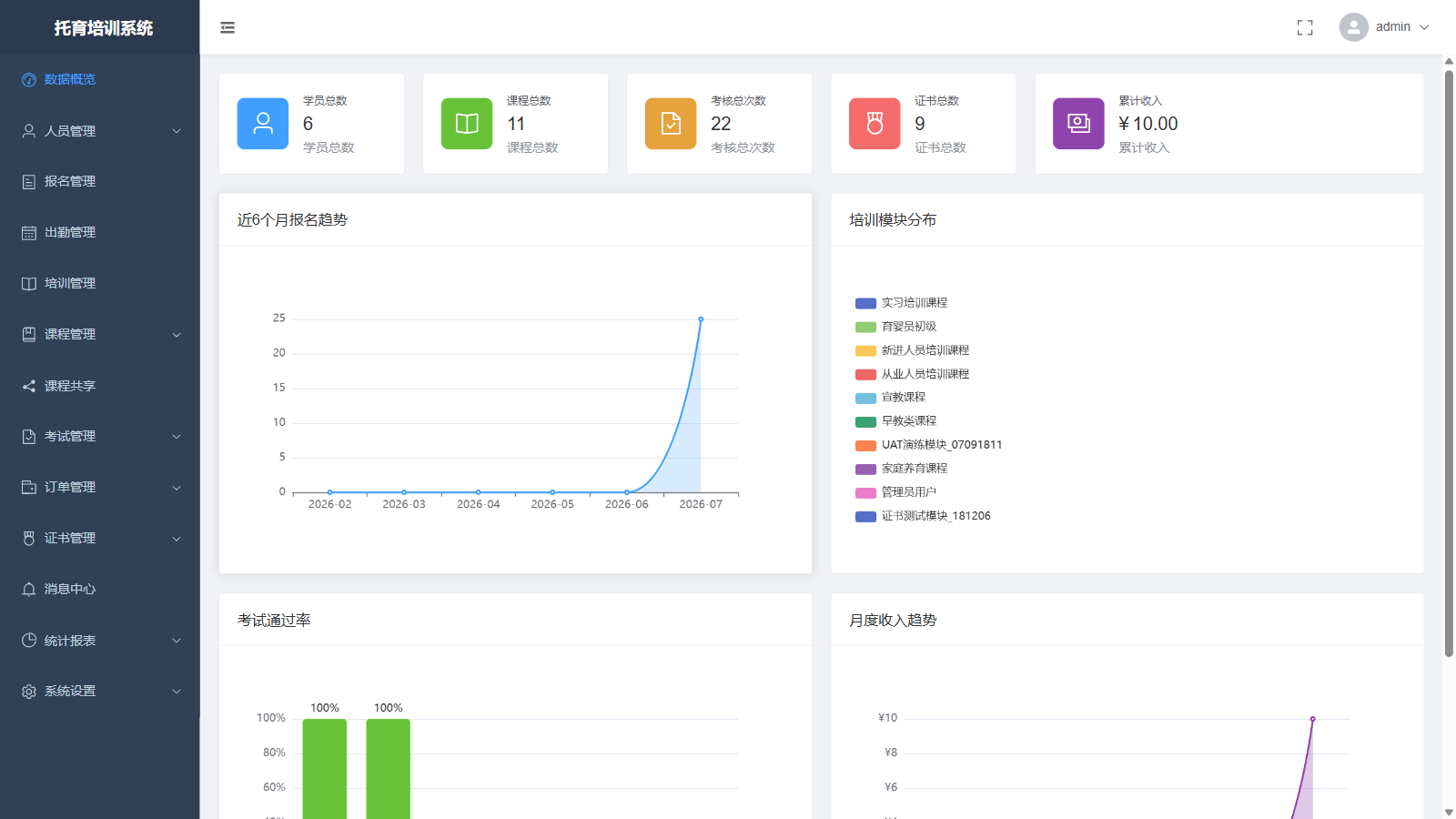This screenshot has width=1456, height=819.
Task: Click the 出勤管理 calendar icon
Action: point(29,233)
